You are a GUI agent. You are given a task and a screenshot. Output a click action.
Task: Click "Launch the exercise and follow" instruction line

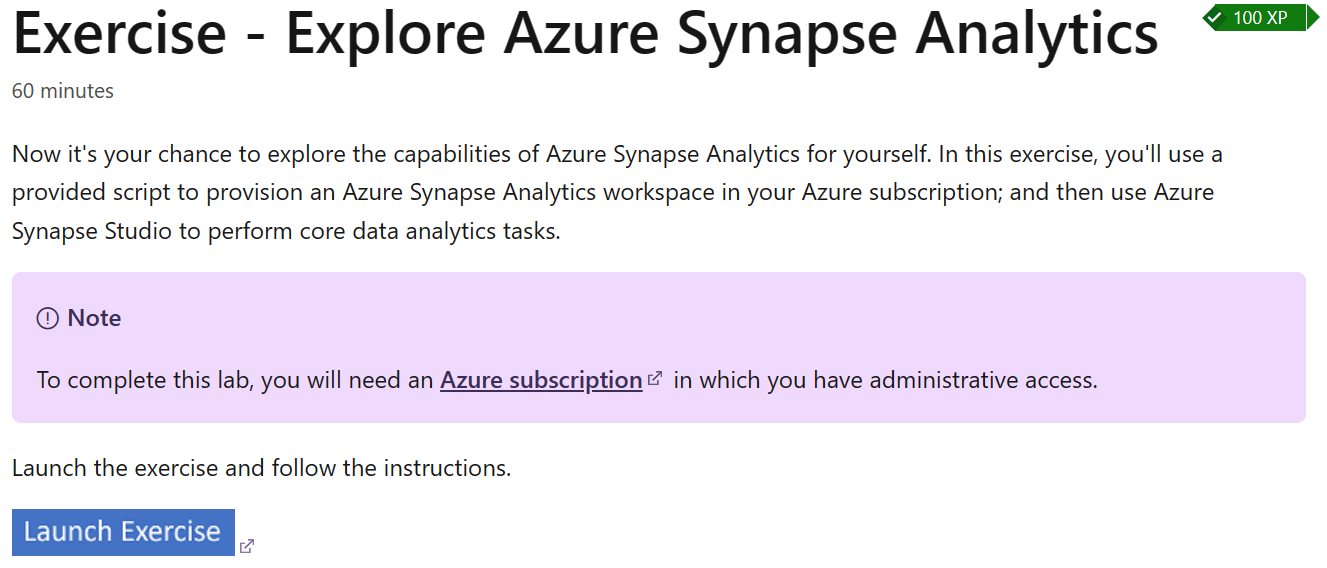click(262, 468)
